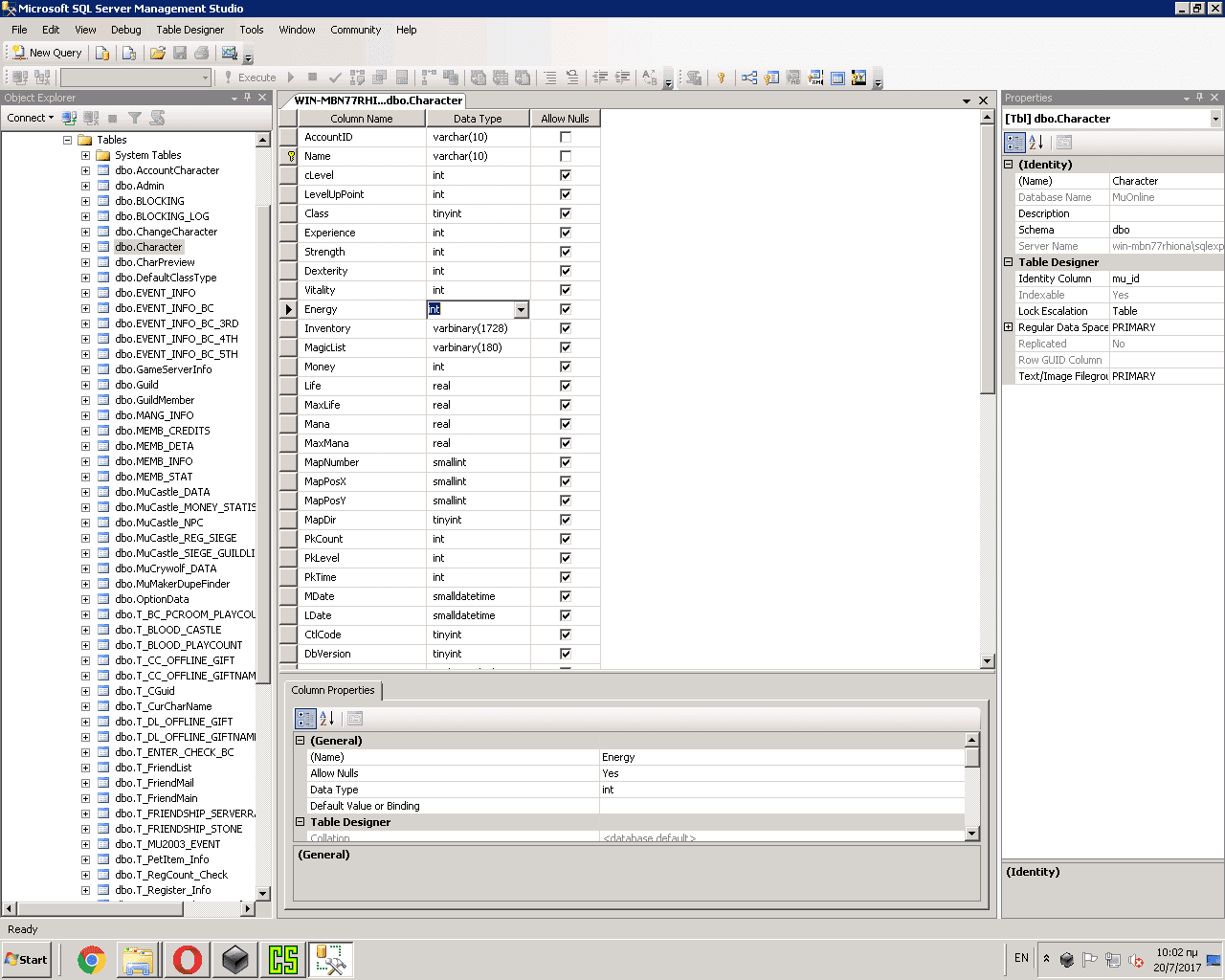Open the Table Designer menu
The width and height of the screenshot is (1225, 980).
click(x=189, y=30)
